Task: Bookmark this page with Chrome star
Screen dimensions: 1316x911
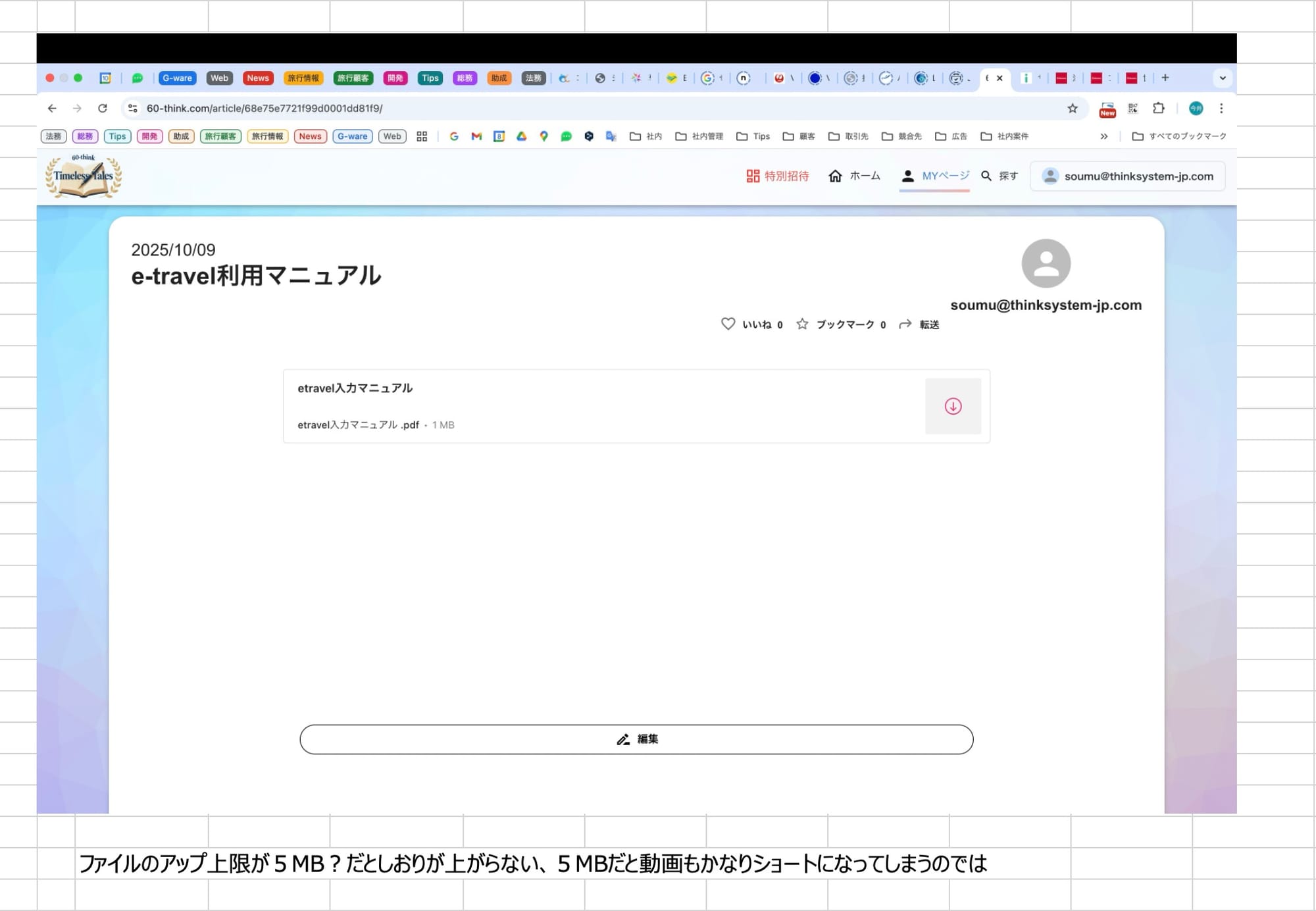Action: (1073, 108)
